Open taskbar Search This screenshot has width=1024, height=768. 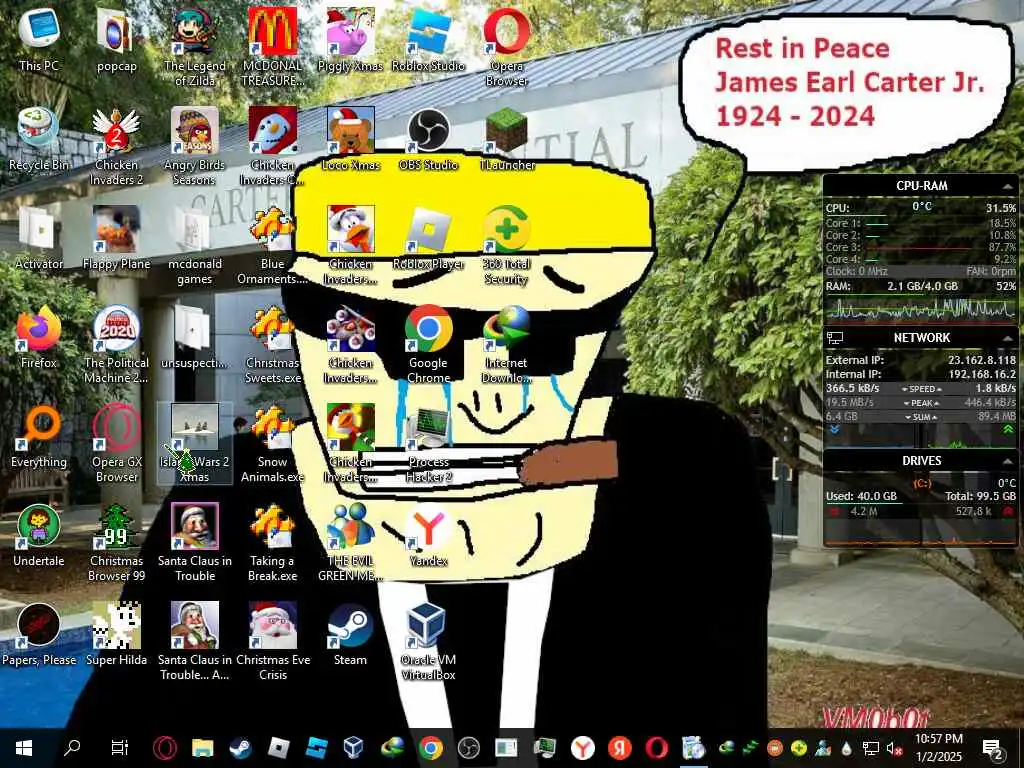[72, 748]
